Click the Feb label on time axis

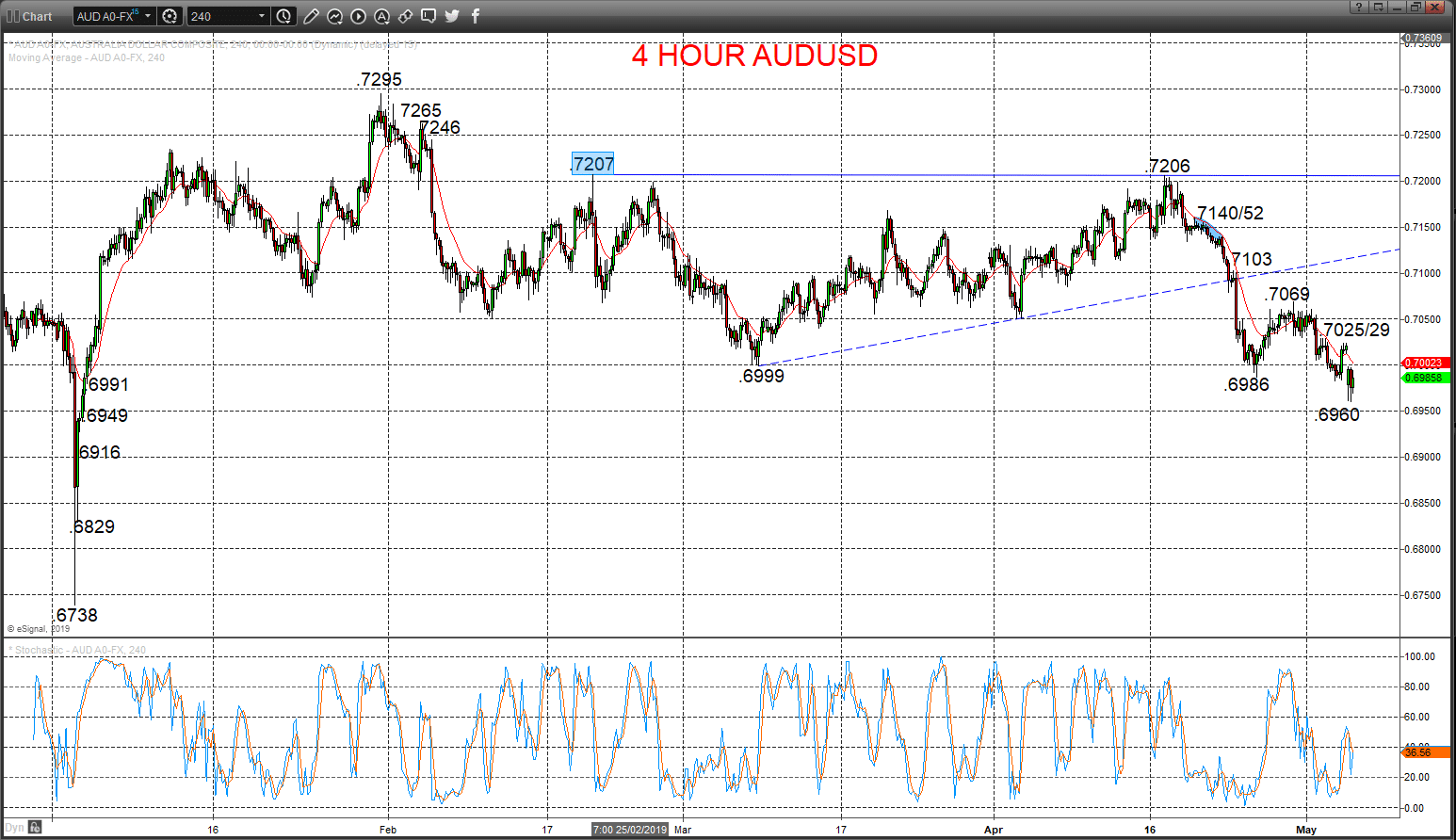tap(388, 830)
